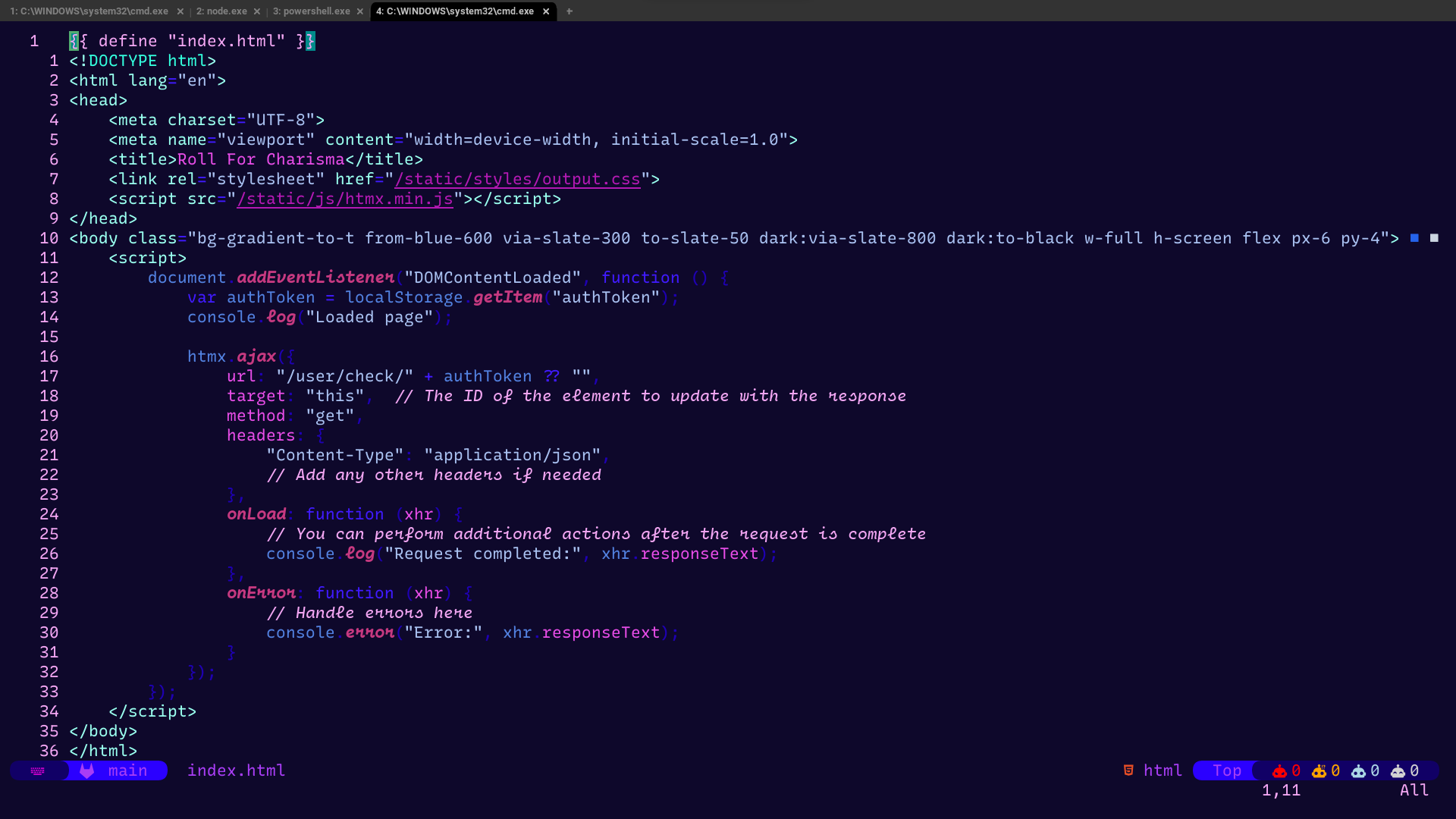
Task: Click the red error robot diagnostics icon
Action: click(1279, 771)
